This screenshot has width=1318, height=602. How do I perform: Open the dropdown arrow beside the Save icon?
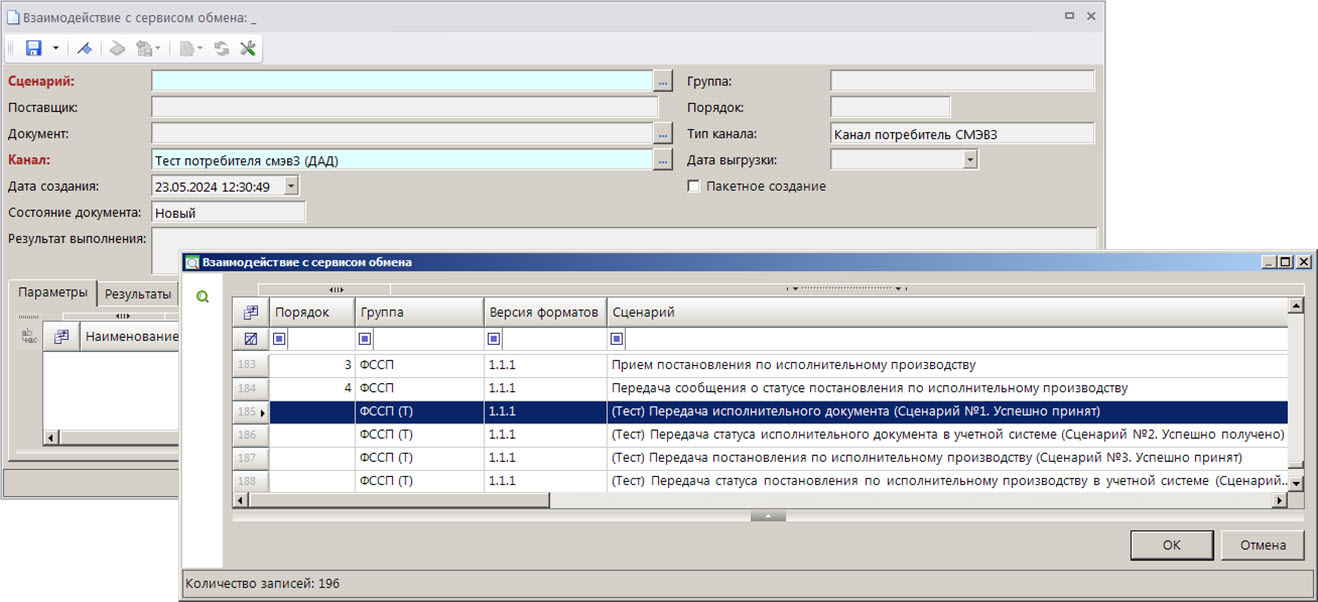[56, 48]
